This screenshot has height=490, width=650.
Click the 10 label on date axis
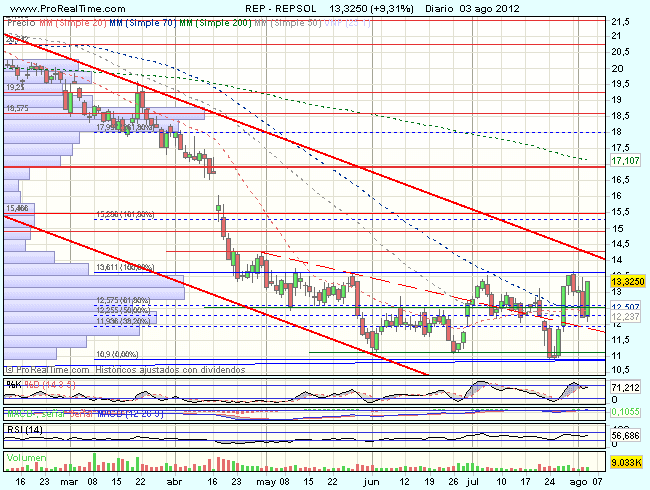(501, 482)
